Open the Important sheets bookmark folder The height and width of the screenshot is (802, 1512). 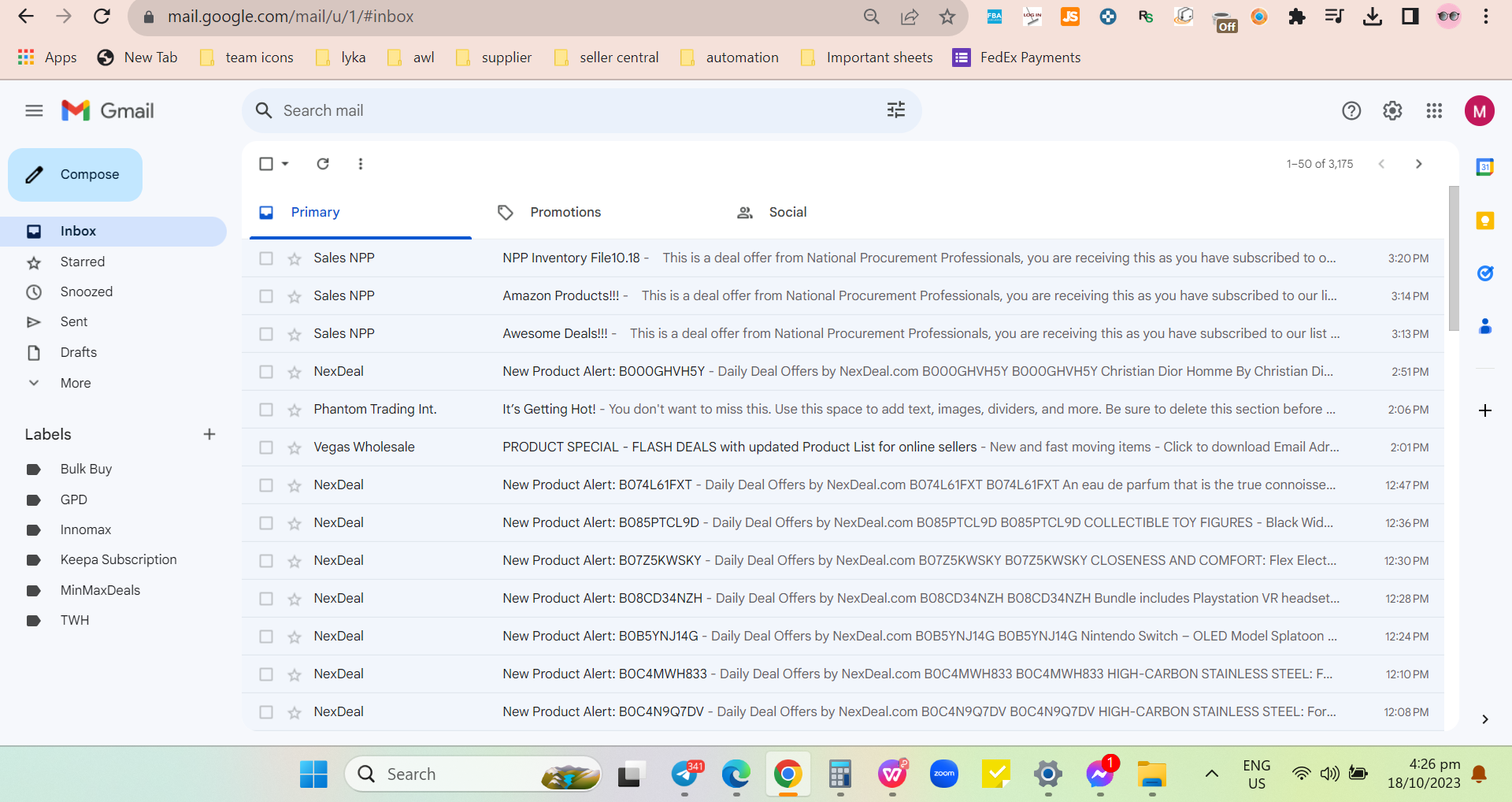[867, 58]
